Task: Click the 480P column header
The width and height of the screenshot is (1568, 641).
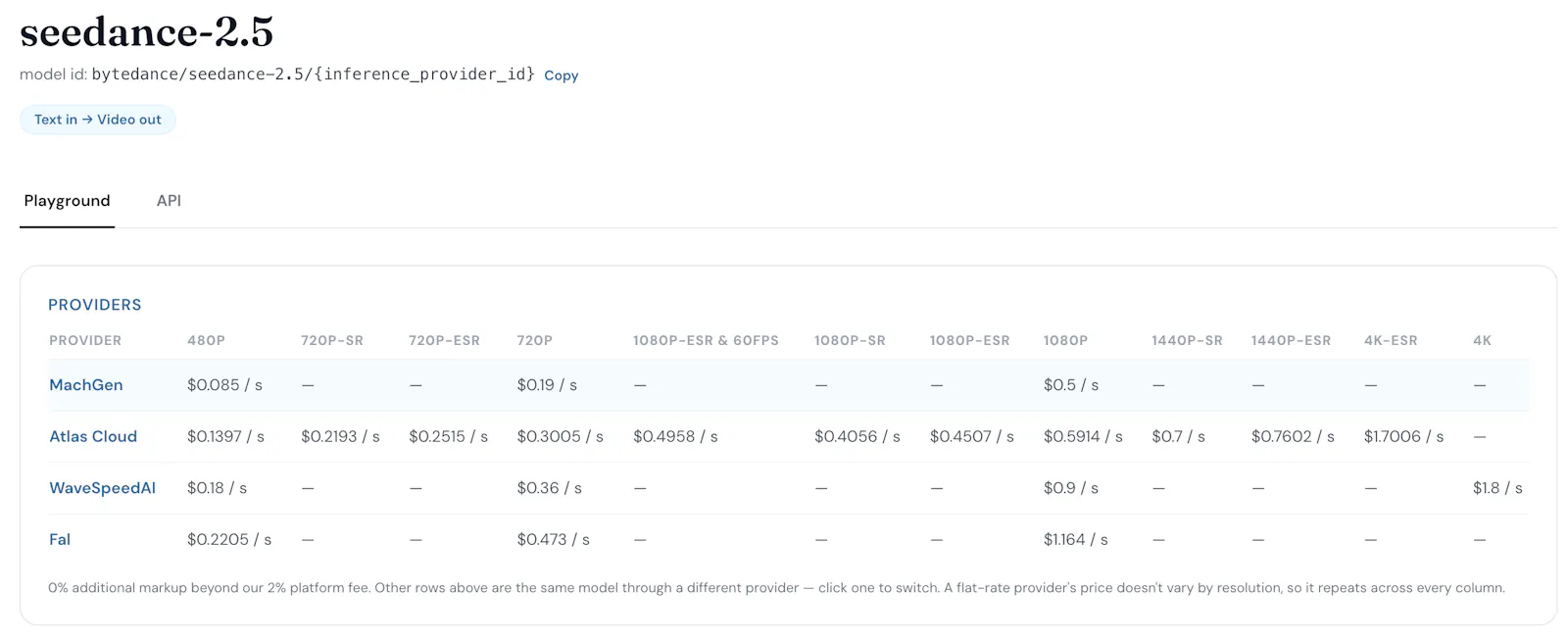Action: click(x=206, y=341)
